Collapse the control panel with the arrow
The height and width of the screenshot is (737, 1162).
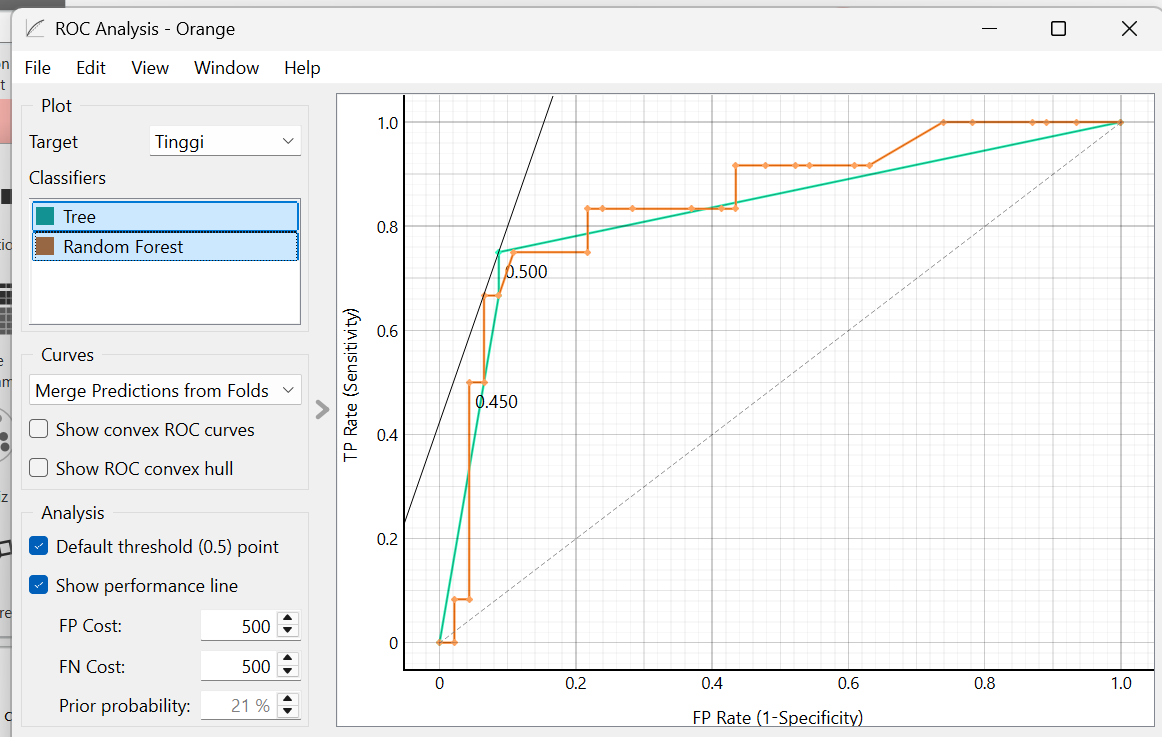[x=322, y=410]
